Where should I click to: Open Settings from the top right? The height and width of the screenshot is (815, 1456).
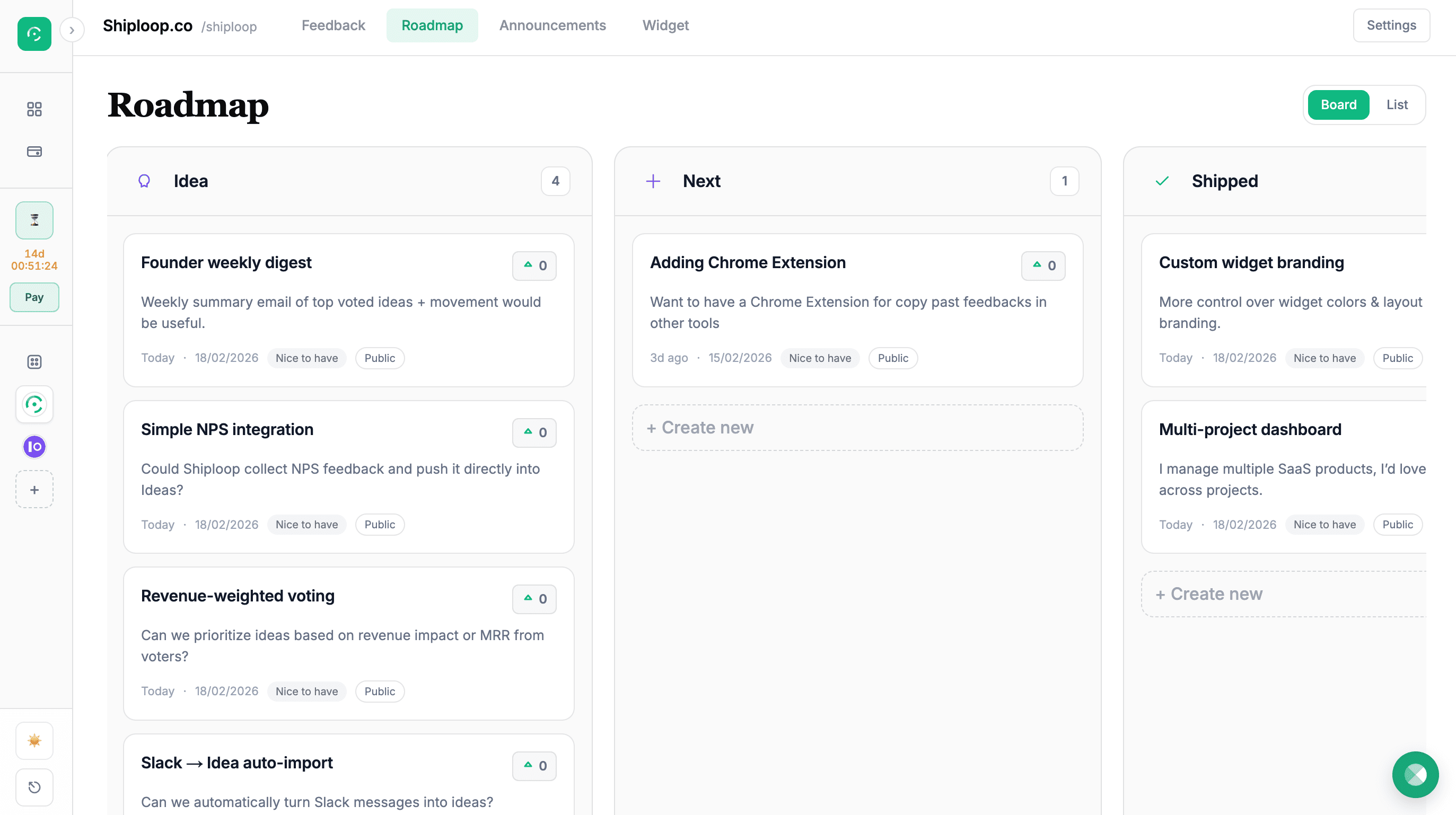[x=1391, y=25]
